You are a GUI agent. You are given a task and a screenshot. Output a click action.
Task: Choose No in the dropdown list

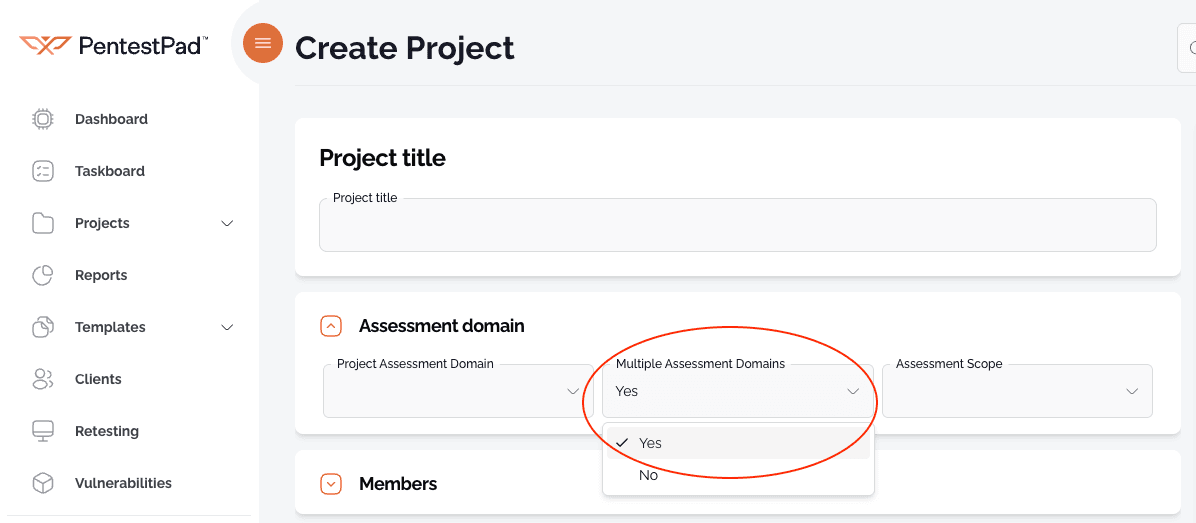click(738, 475)
